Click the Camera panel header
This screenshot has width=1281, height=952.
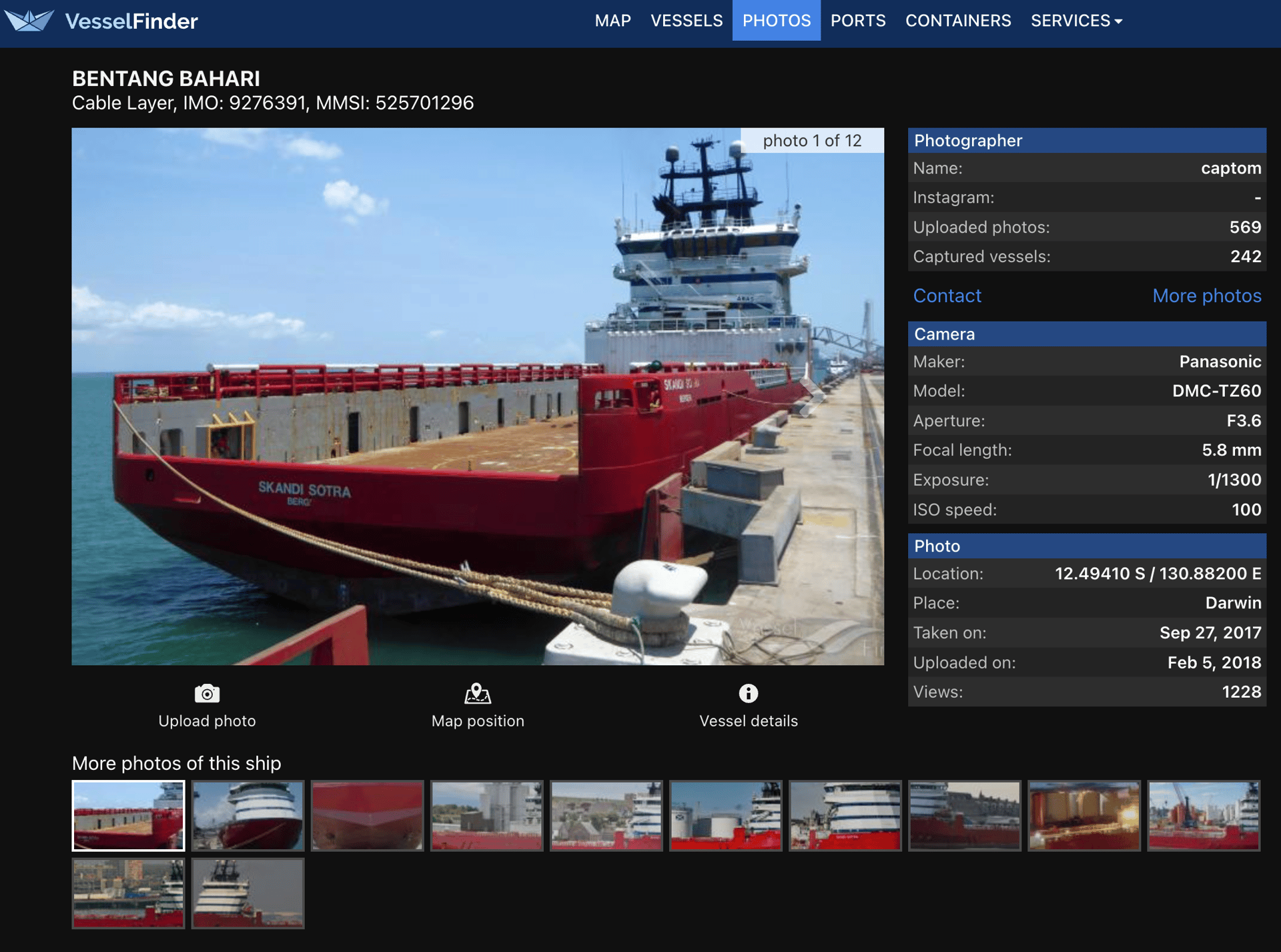pos(1087,334)
